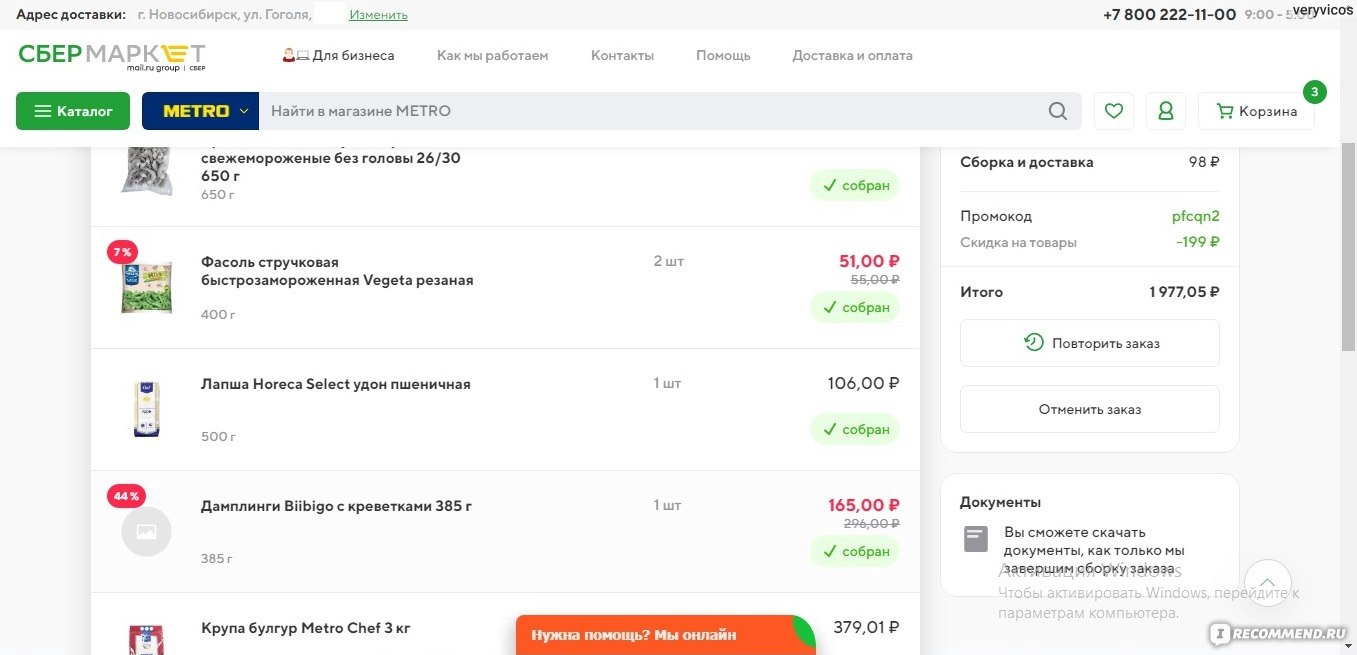Go to Контакты page
The image size is (1357, 655).
[x=622, y=56]
